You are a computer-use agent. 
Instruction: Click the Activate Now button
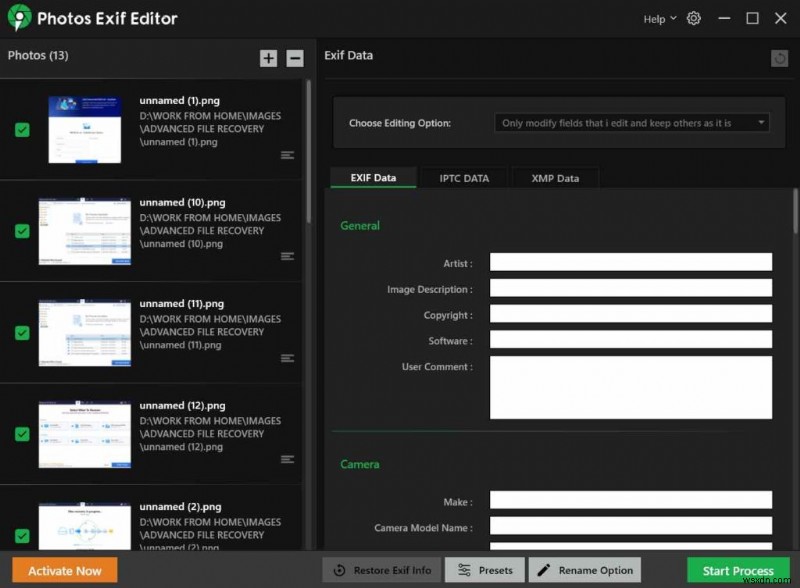tap(64, 570)
